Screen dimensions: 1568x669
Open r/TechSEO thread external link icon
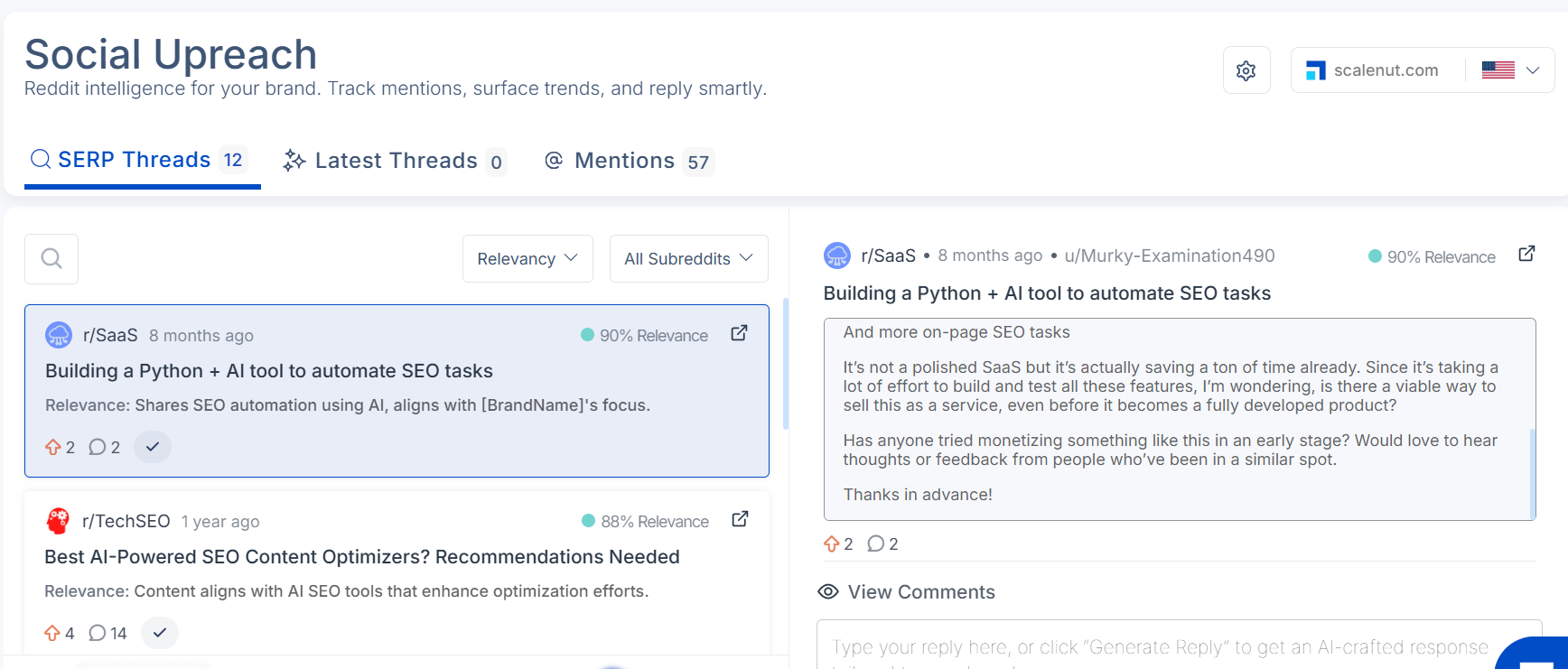[740, 519]
